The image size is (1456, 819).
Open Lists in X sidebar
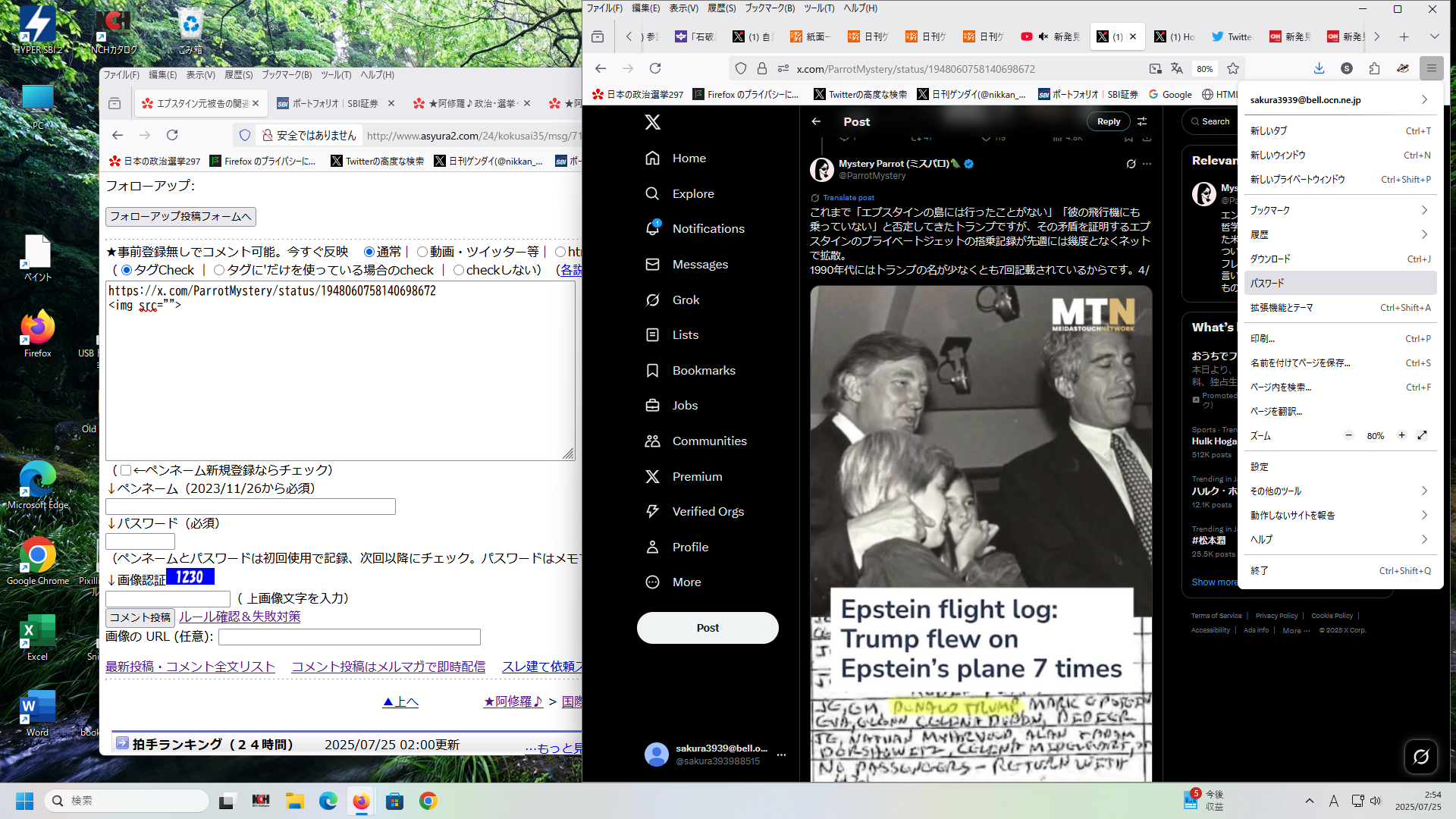[x=672, y=334]
